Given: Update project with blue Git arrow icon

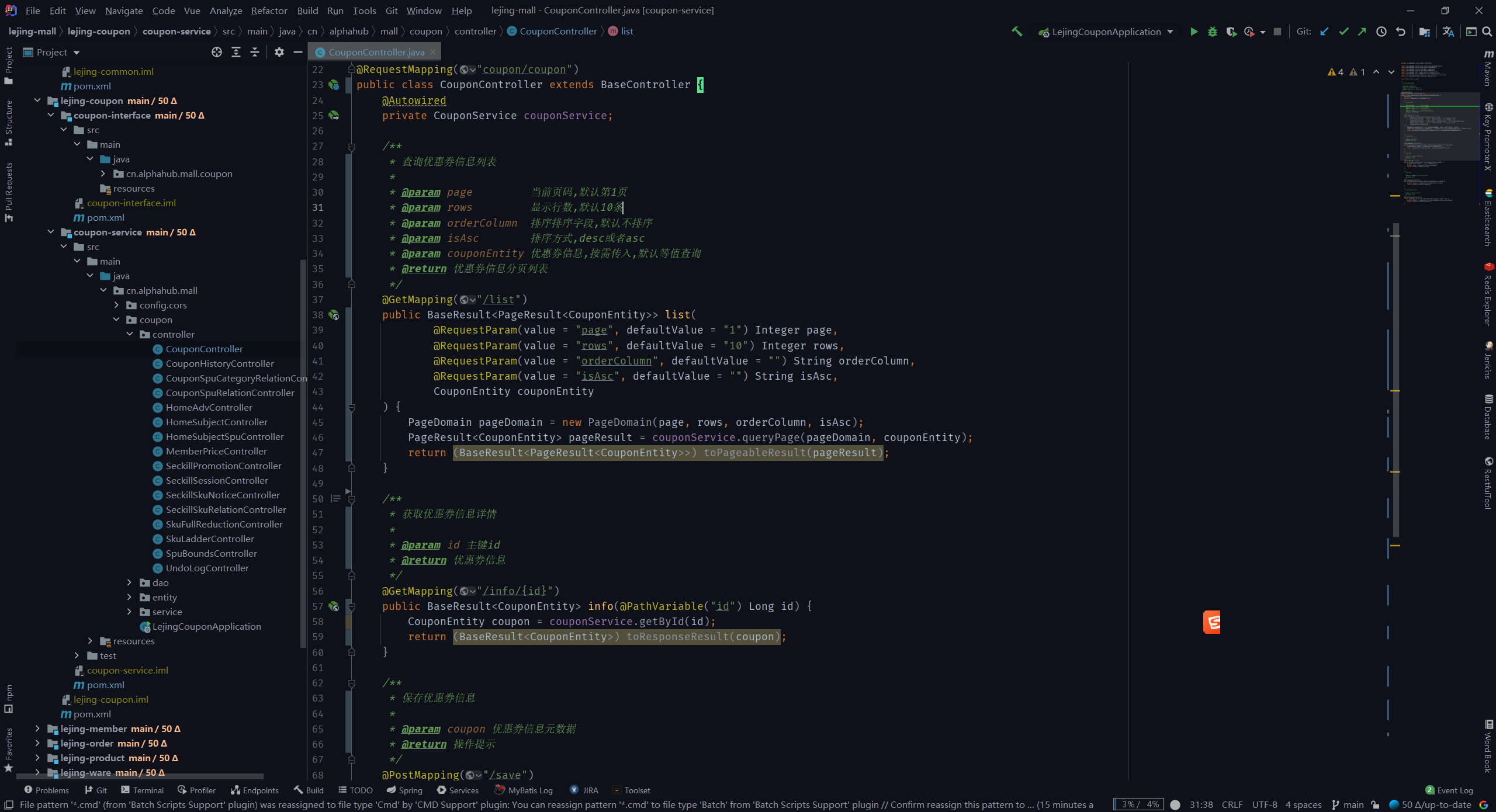Looking at the screenshot, I should coord(1324,32).
